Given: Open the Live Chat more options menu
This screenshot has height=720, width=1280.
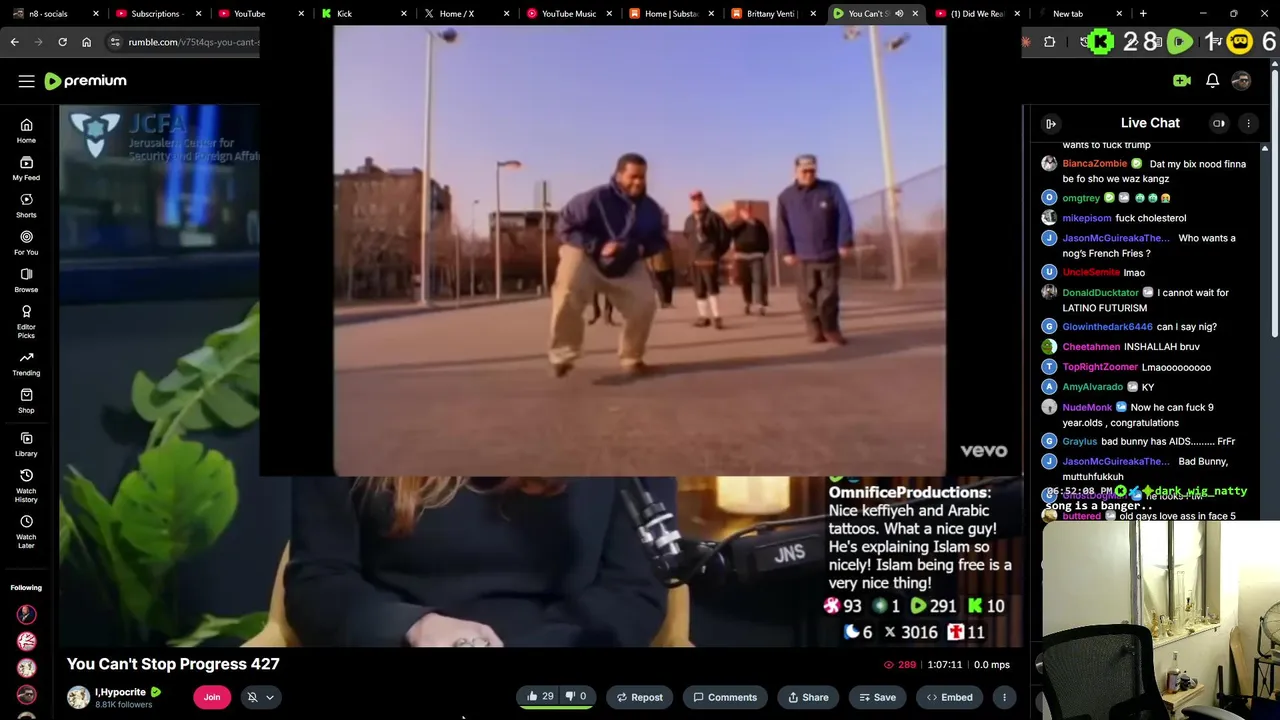Looking at the screenshot, I should 1248,123.
